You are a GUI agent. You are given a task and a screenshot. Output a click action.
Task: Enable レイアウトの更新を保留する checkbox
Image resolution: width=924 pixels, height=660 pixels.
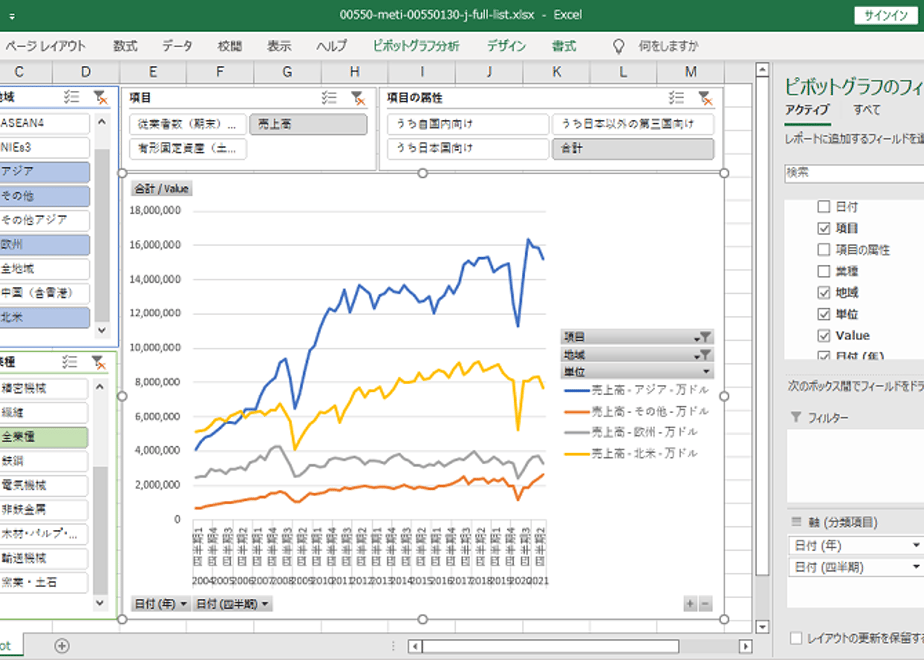pos(796,638)
